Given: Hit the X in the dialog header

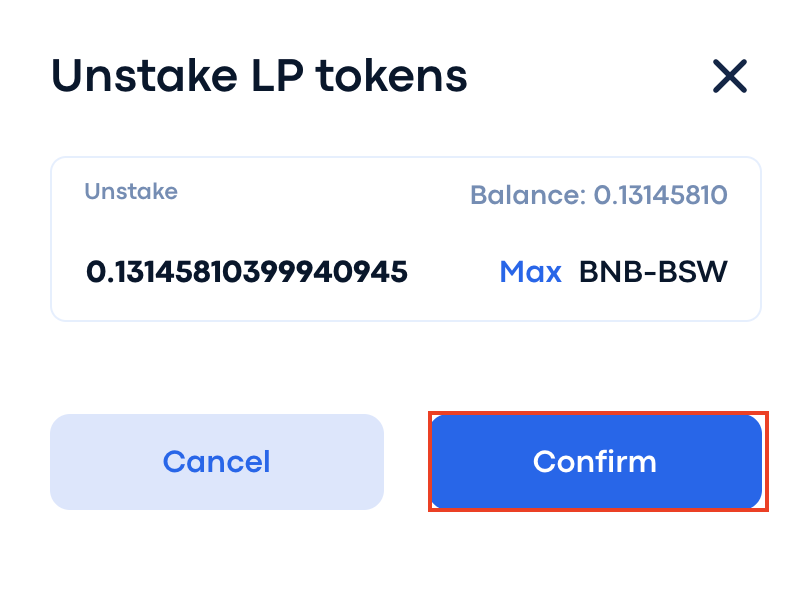Looking at the screenshot, I should (730, 76).
